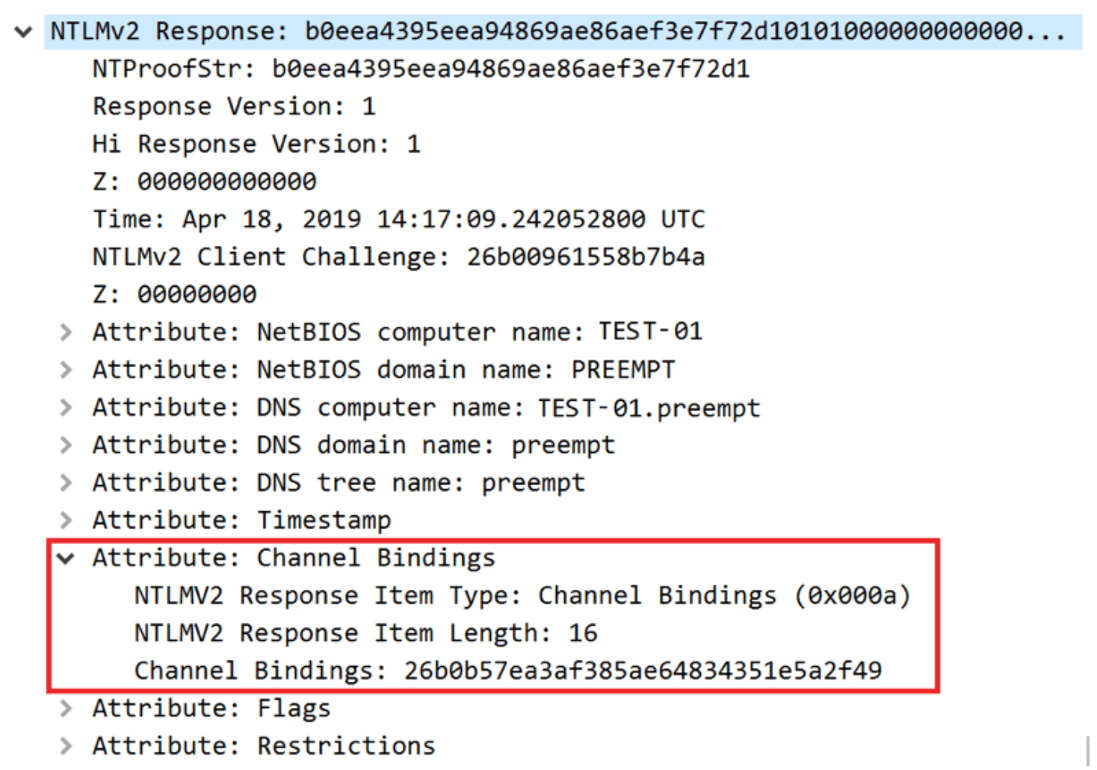Screen dimensions: 1097x770
Task: Select the NTLMV2 Response Item Length row
Action: [x=365, y=633]
